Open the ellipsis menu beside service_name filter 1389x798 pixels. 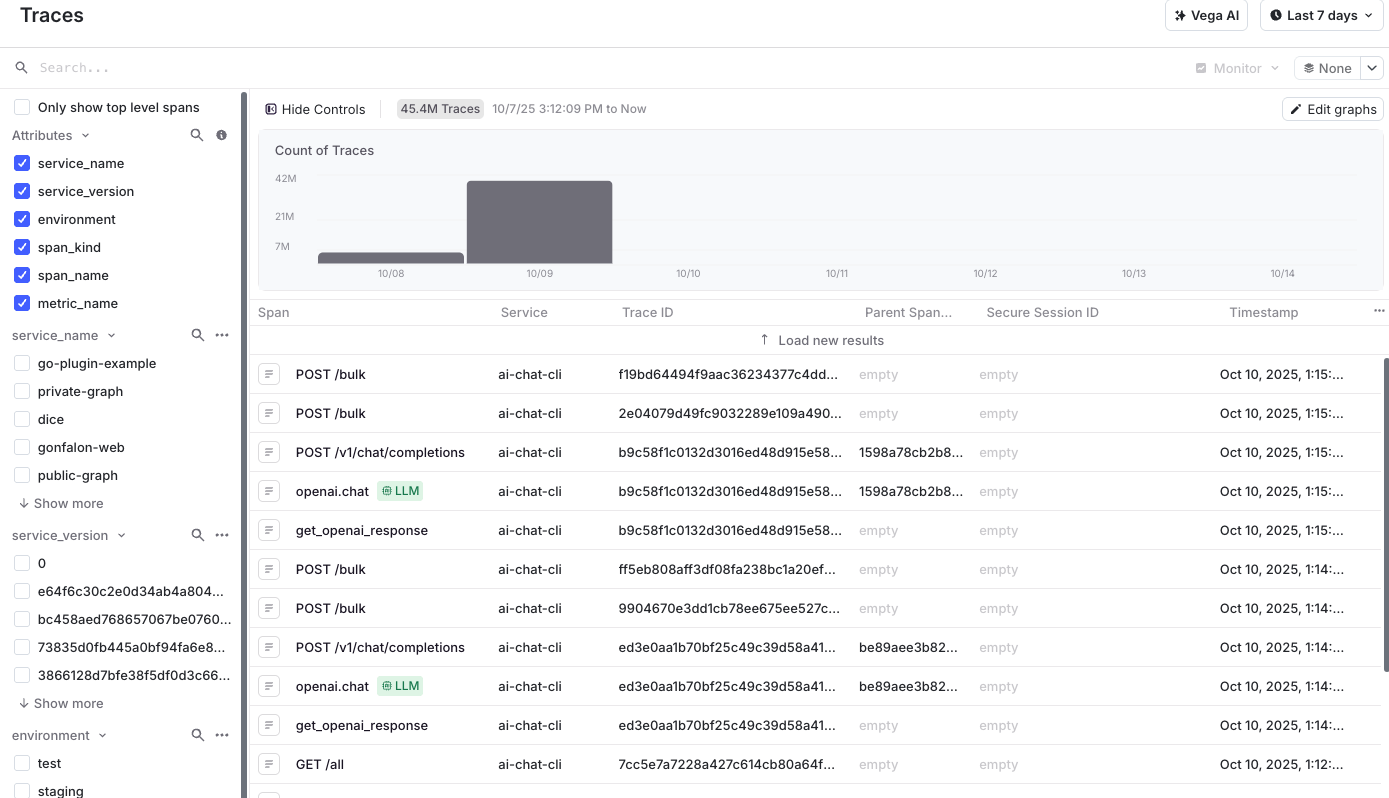[x=222, y=335]
